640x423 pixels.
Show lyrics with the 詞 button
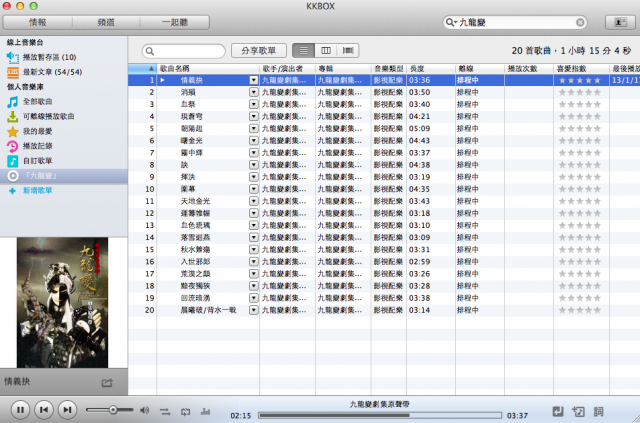[x=599, y=411]
